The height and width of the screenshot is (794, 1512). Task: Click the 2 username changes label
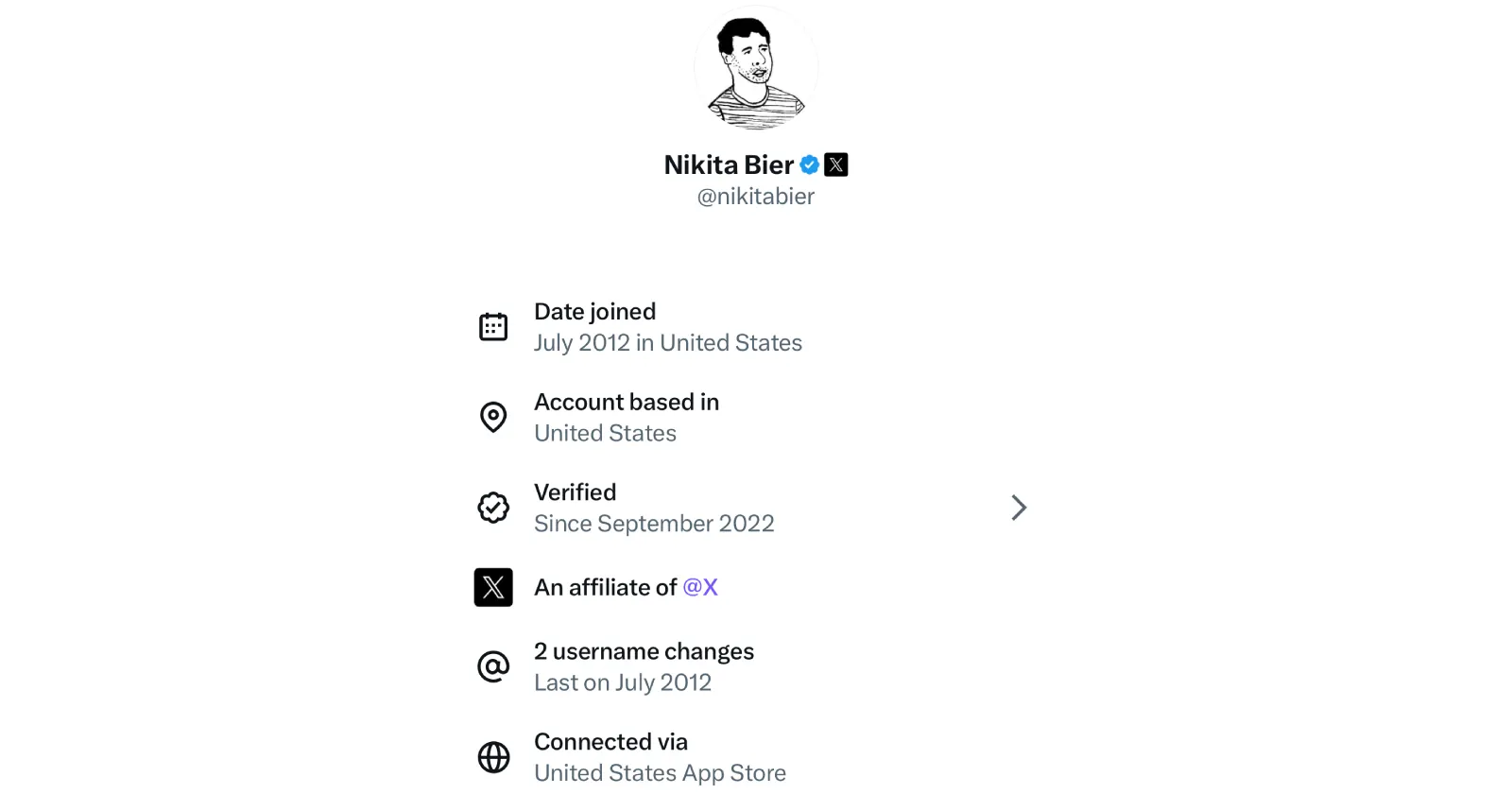pos(644,651)
